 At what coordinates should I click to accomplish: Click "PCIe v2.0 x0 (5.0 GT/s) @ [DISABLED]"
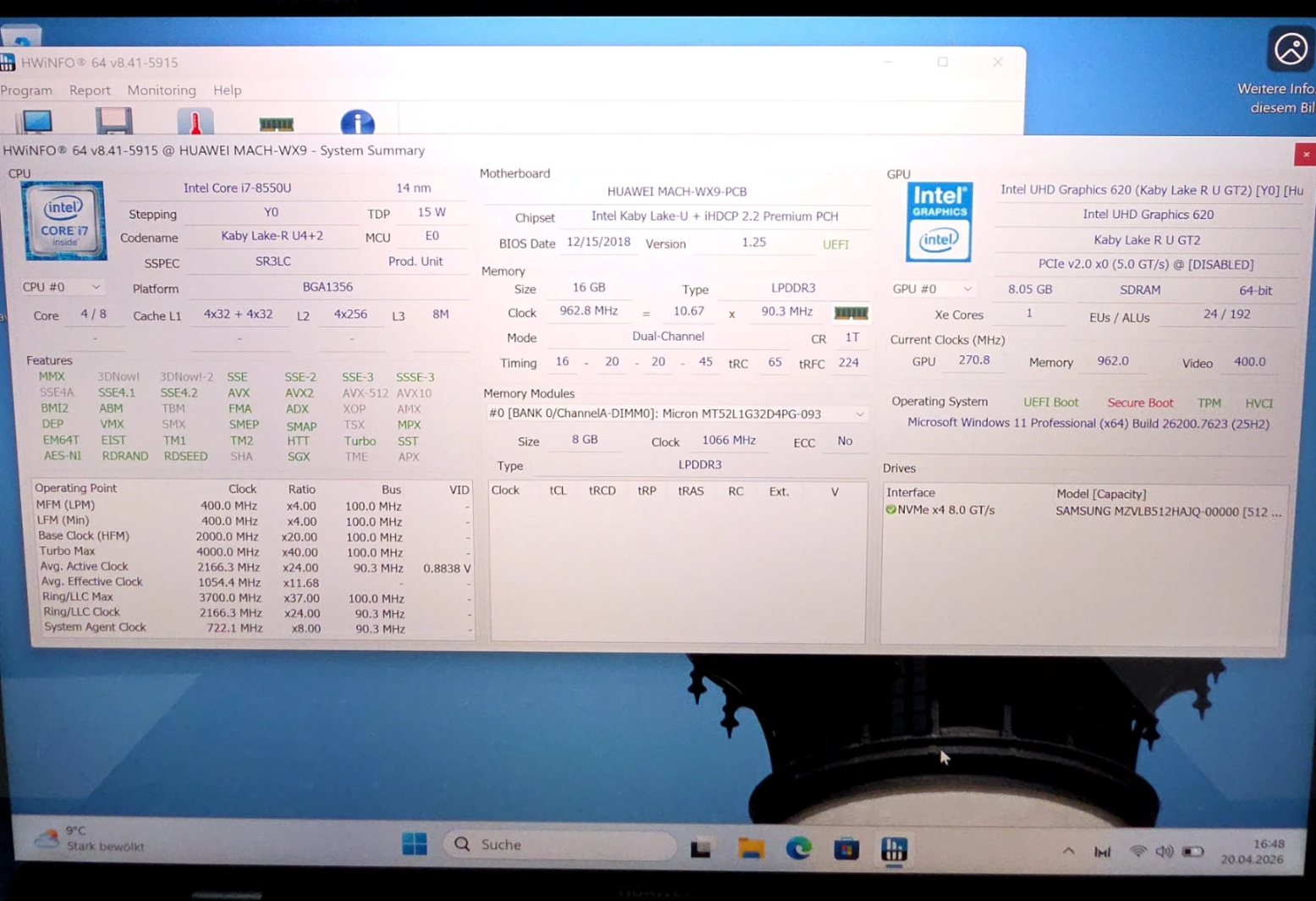pyautogui.click(x=1146, y=265)
